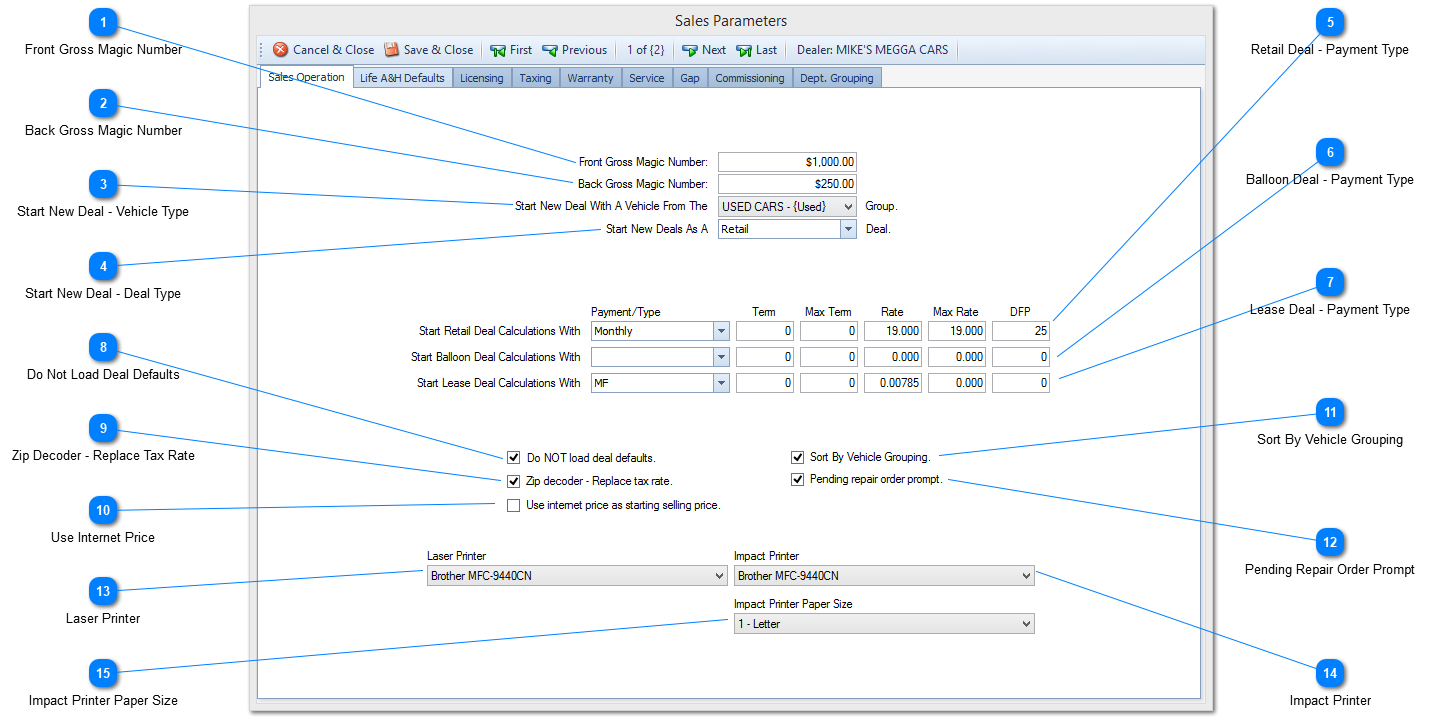Switch to the Gap tab
Viewport: 1431px width, 724px height.
[x=690, y=78]
